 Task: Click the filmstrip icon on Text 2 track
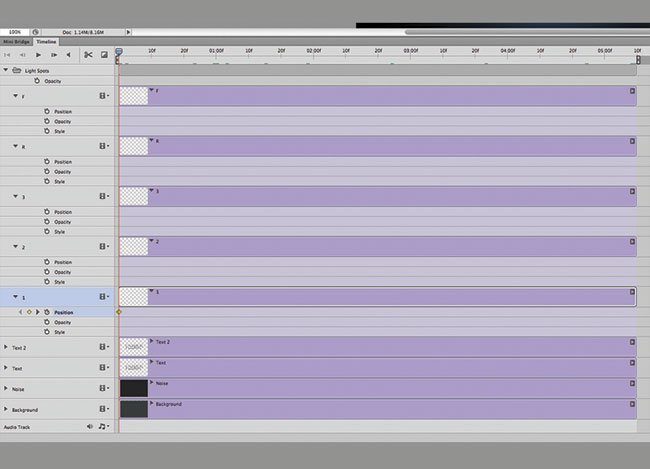(103, 347)
